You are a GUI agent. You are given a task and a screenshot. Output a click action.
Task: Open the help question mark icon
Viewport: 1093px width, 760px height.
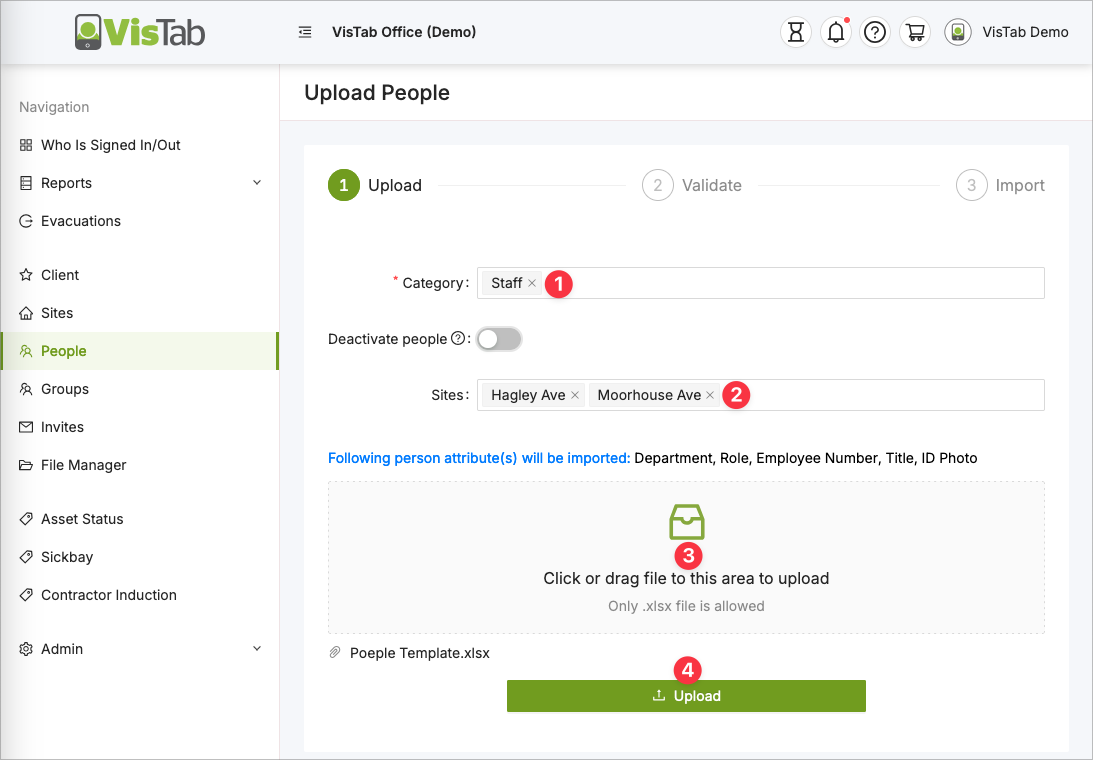(x=875, y=32)
